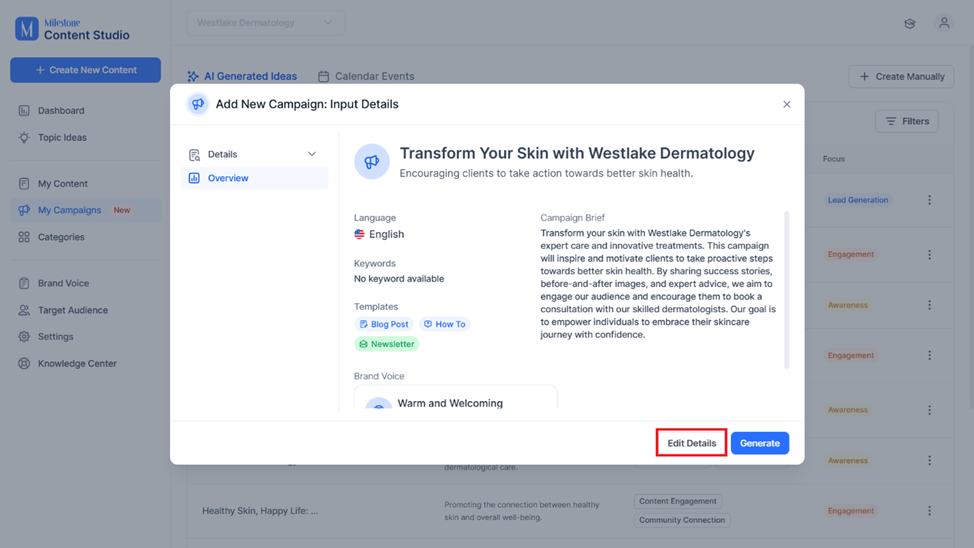
Task: Click the Brand Voice icon in sidebar
Action: (24, 283)
